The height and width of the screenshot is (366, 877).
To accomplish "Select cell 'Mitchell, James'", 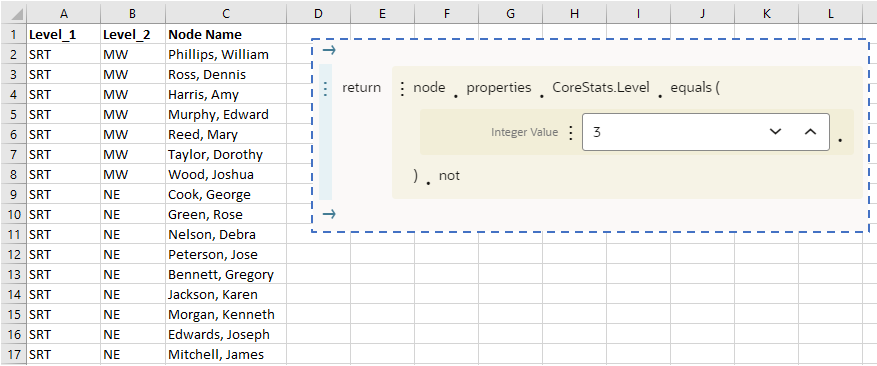I will (x=226, y=354).
